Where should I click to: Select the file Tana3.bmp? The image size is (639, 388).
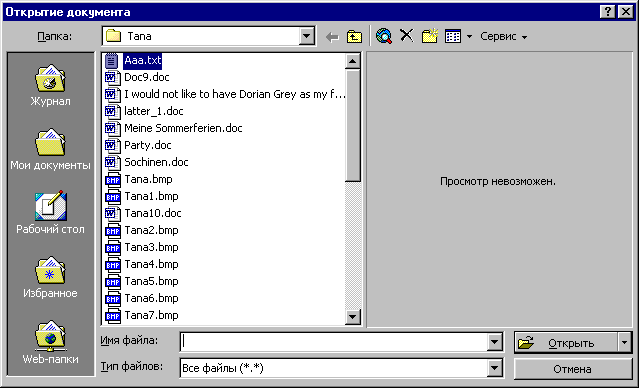click(151, 248)
